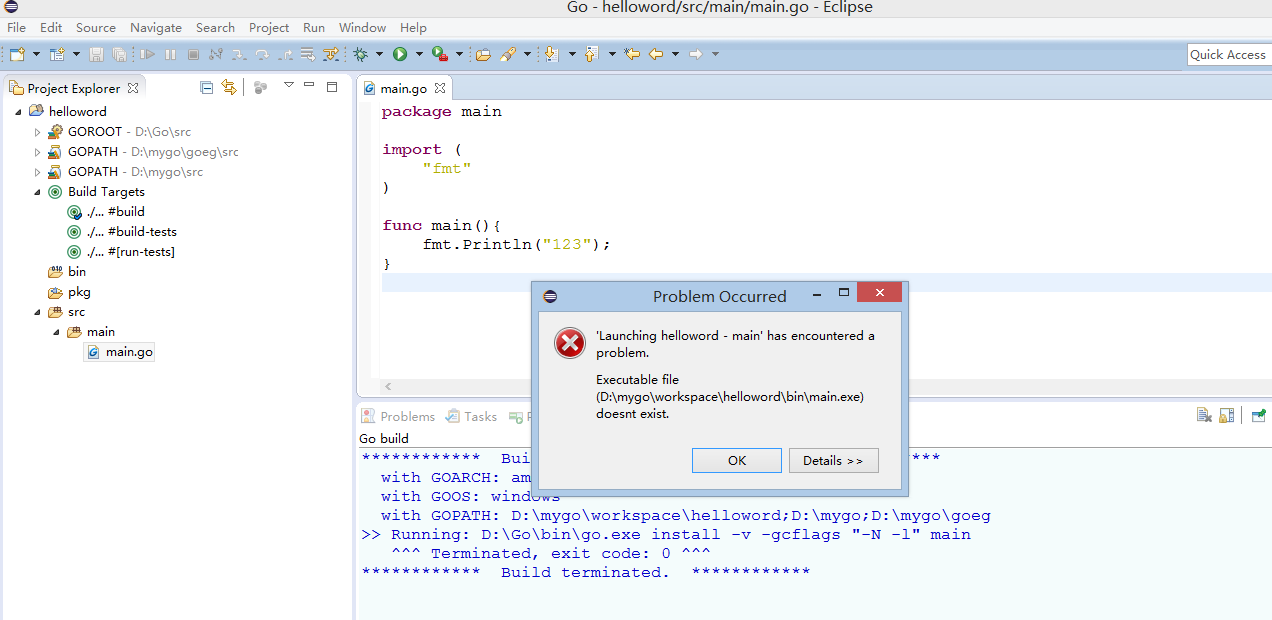Click the Suspend debug toolbar icon
1272x620 pixels.
pyautogui.click(x=170, y=54)
